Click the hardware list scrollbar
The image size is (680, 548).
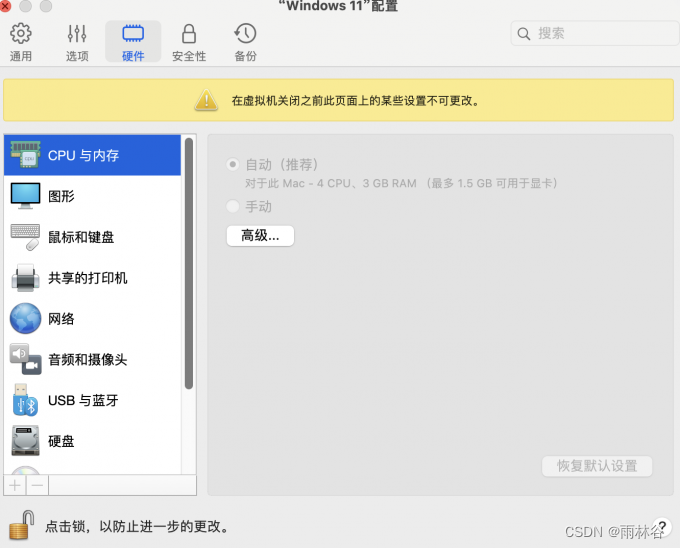(189, 264)
